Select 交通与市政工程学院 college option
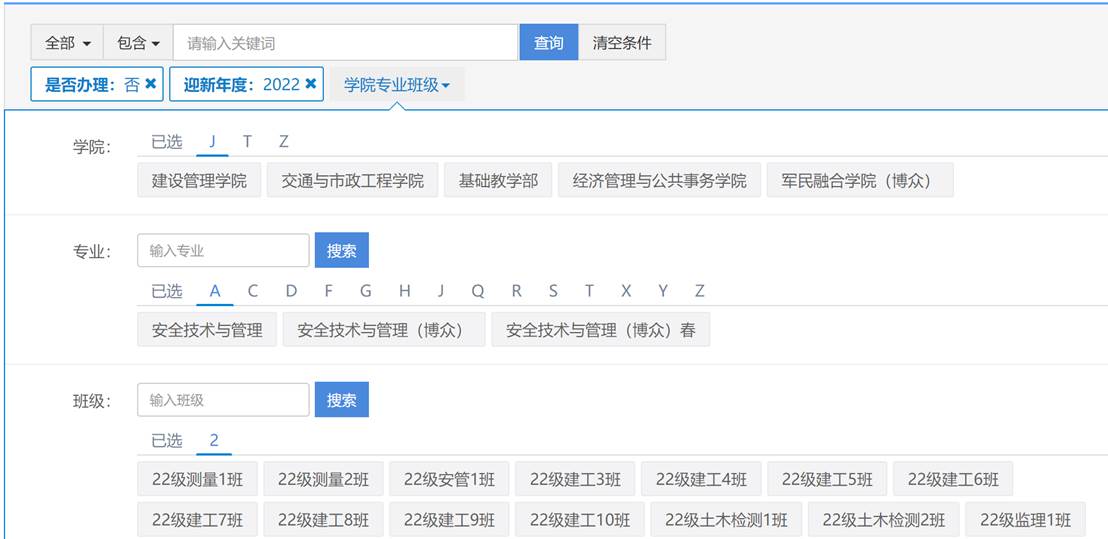The image size is (1108, 539). 352,181
